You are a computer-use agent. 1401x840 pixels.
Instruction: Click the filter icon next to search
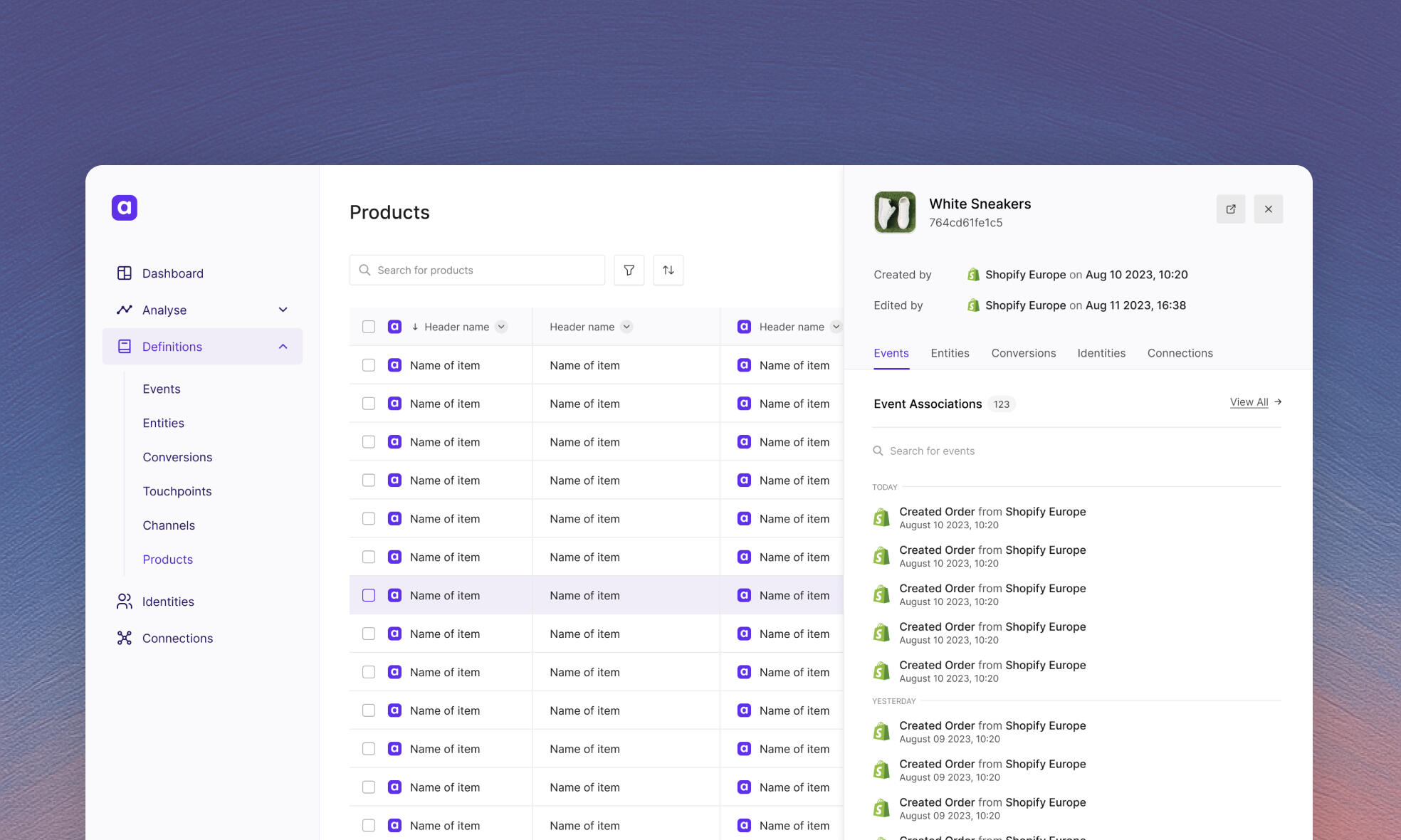coord(629,271)
